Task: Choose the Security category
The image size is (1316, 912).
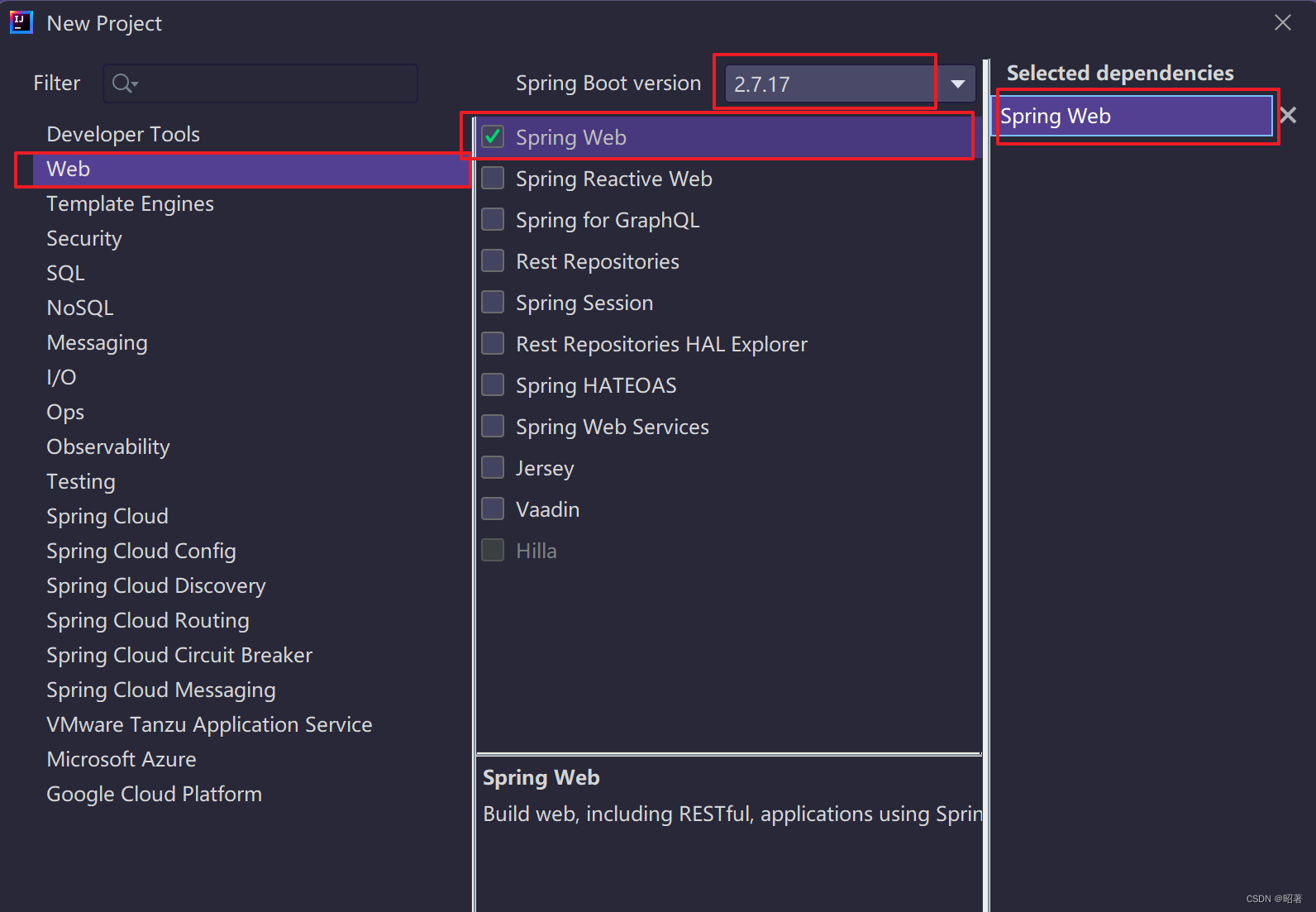Action: pyautogui.click(x=84, y=238)
